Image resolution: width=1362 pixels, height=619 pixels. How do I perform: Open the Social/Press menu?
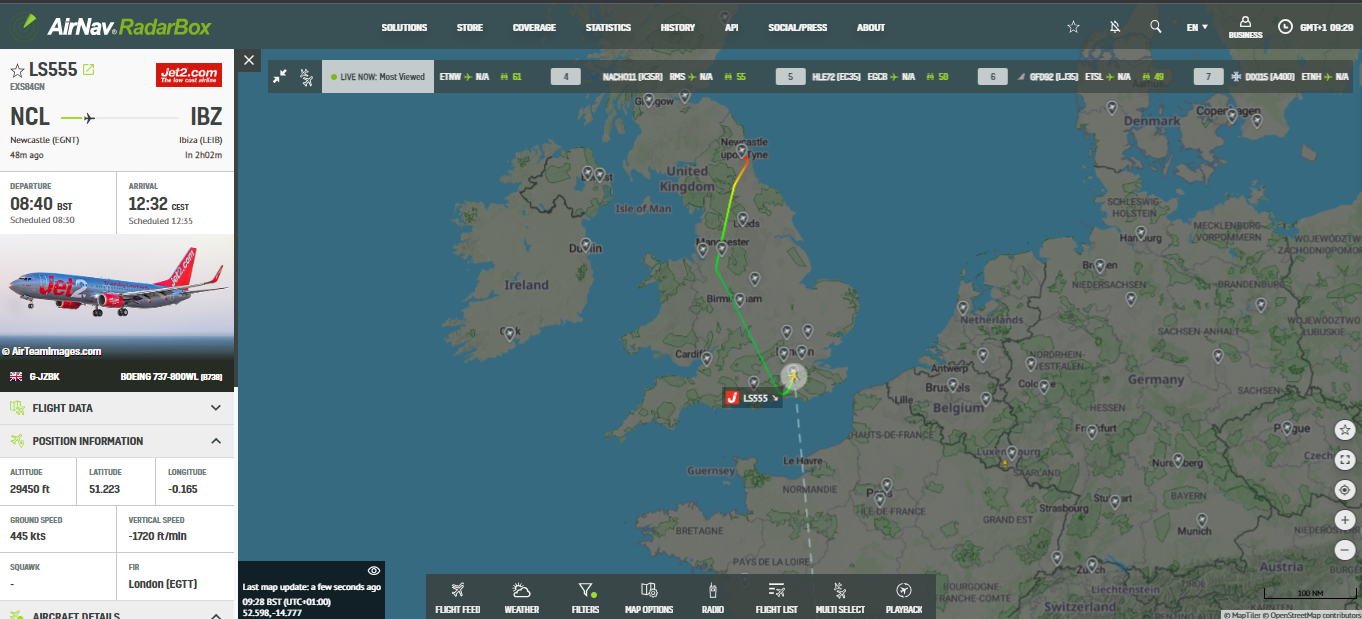point(797,27)
